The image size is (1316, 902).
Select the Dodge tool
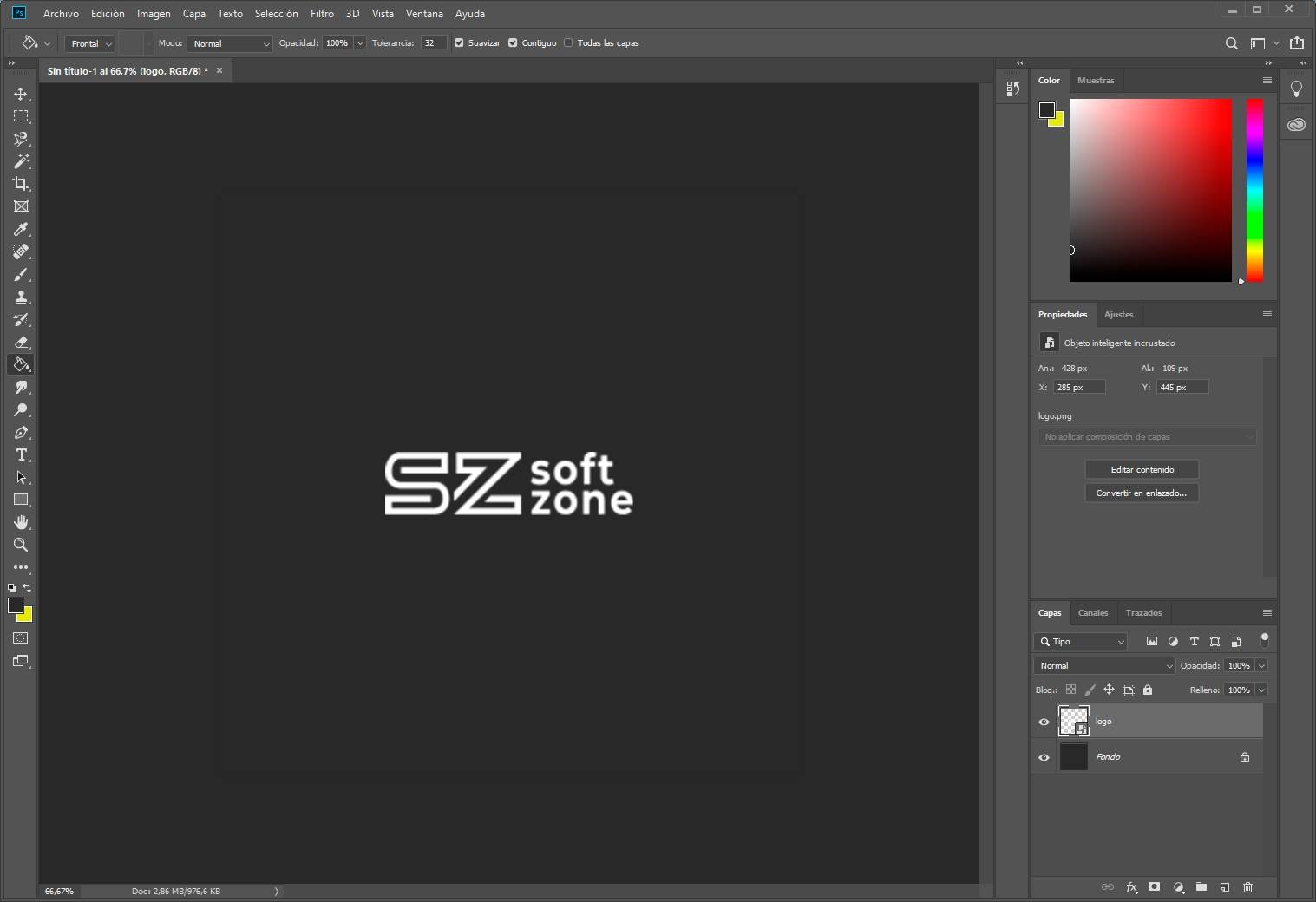[x=21, y=409]
